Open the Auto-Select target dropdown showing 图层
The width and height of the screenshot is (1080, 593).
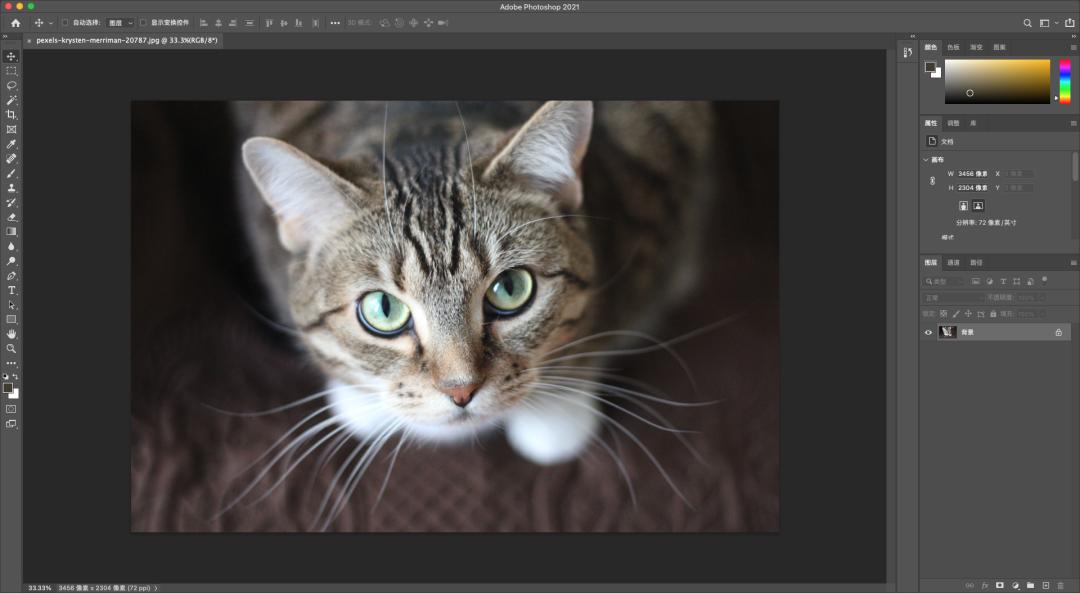117,22
